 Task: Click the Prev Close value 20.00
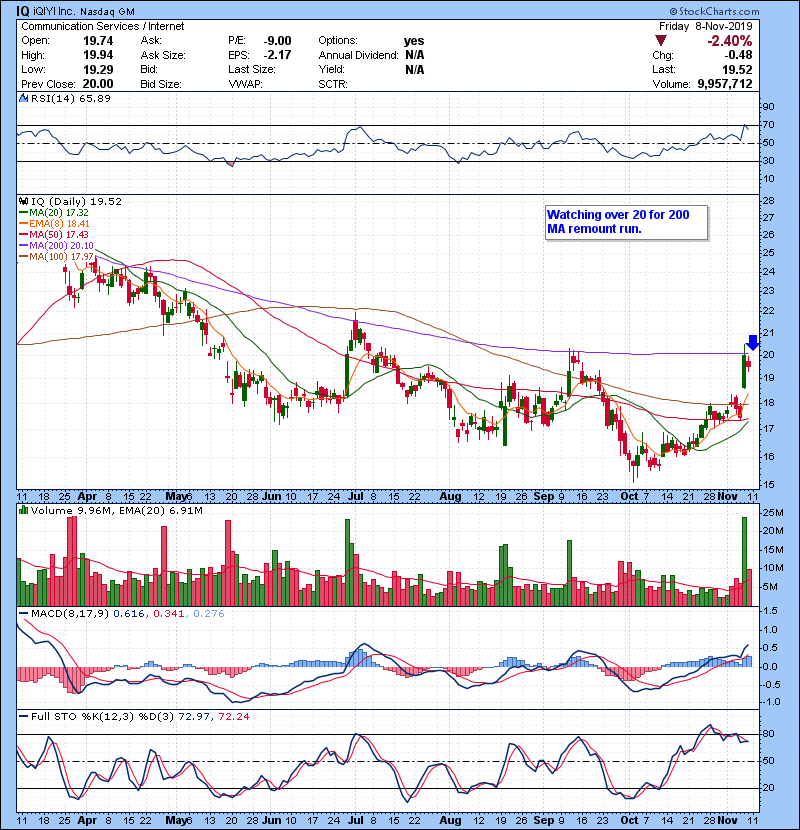(x=98, y=84)
